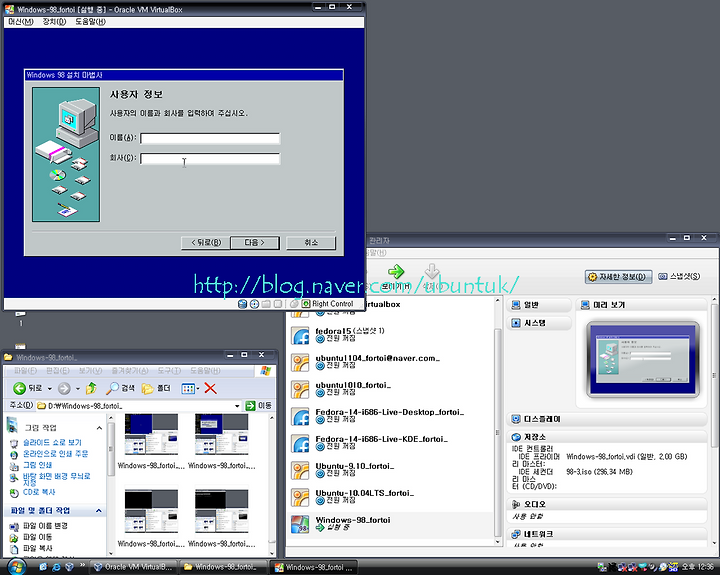Click the red X delete icon in Explorer
The width and height of the screenshot is (720, 575).
[x=210, y=389]
